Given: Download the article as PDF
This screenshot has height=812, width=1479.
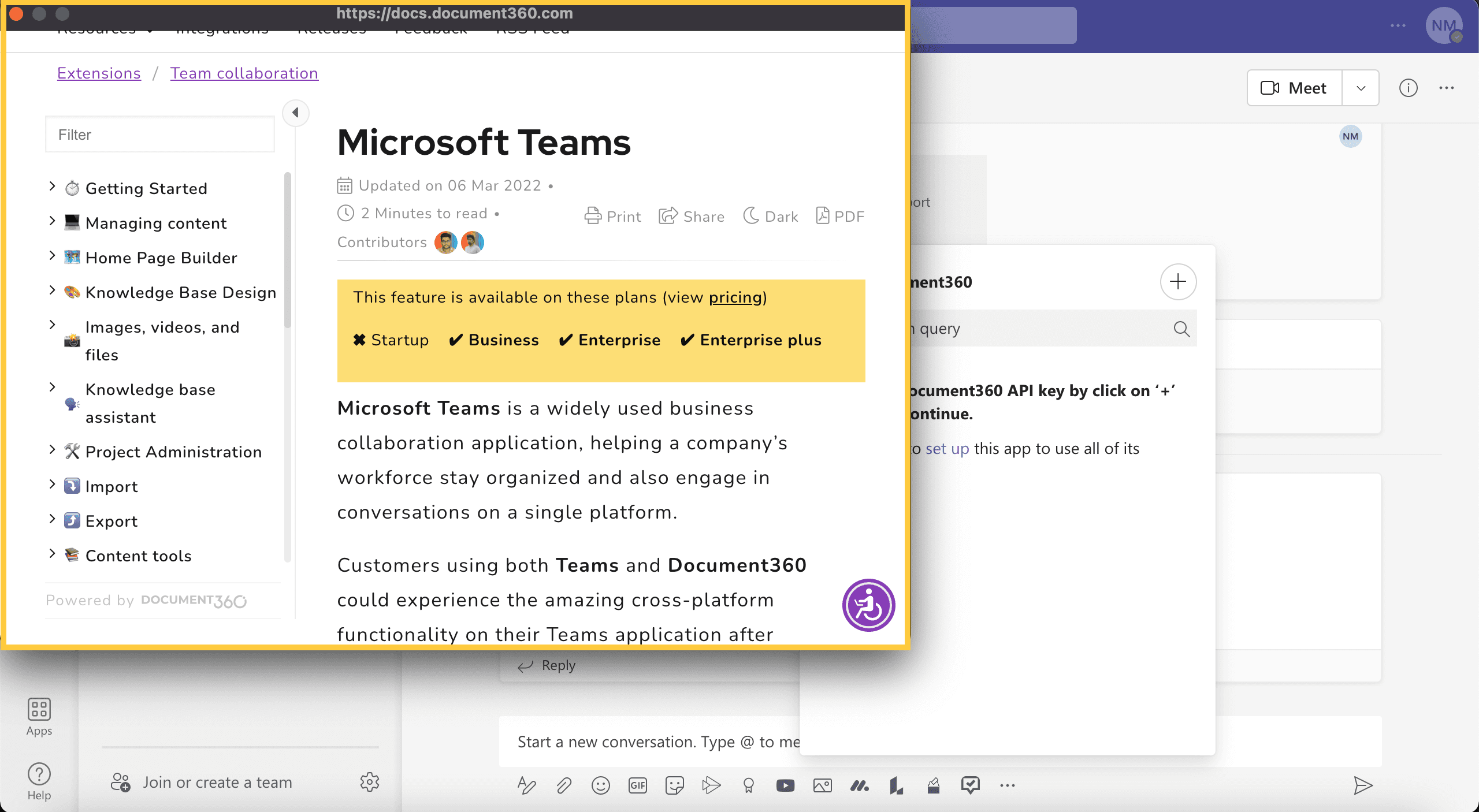Looking at the screenshot, I should pyautogui.click(x=840, y=216).
